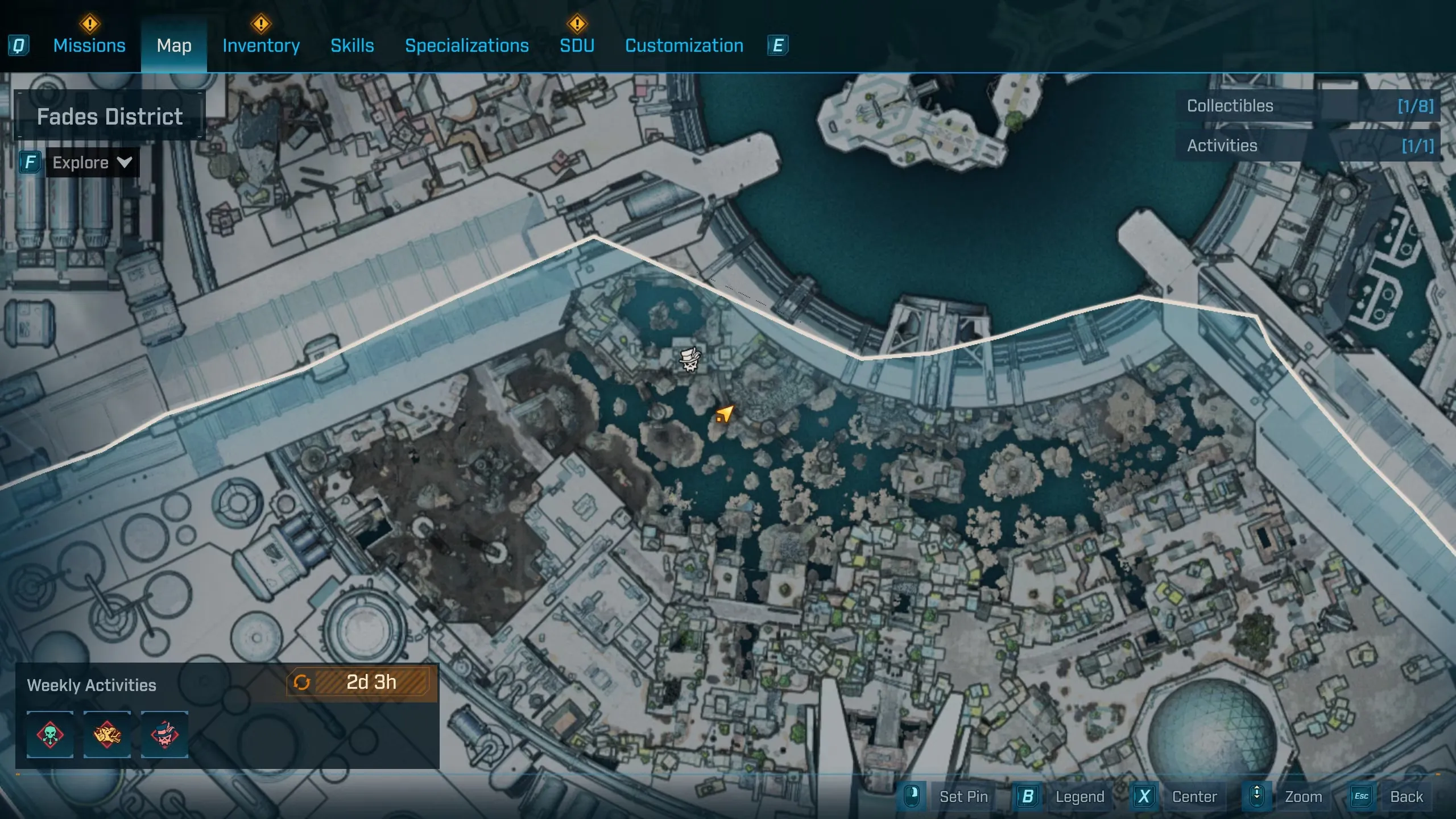This screenshot has width=1456, height=819.
Task: Select the green skull weekly activity icon
Action: tap(50, 734)
